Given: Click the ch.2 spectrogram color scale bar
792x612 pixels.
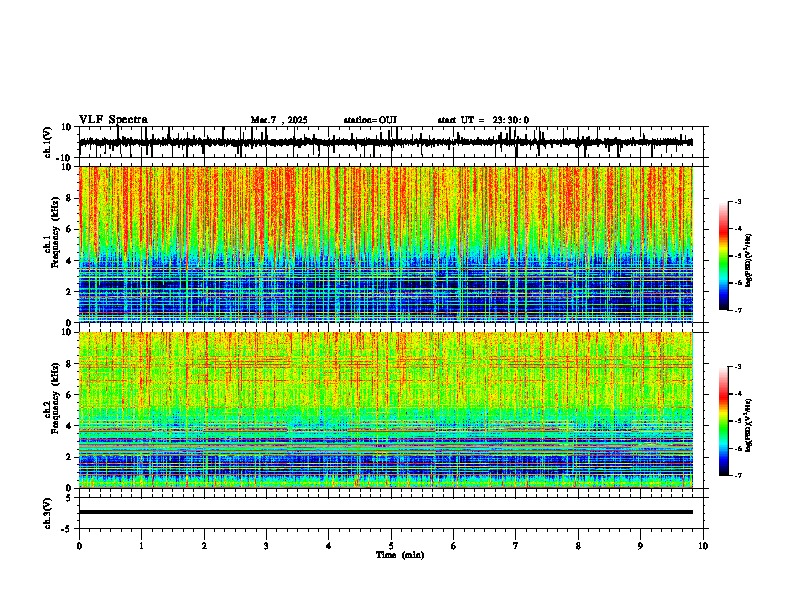Looking at the screenshot, I should 724,421.
